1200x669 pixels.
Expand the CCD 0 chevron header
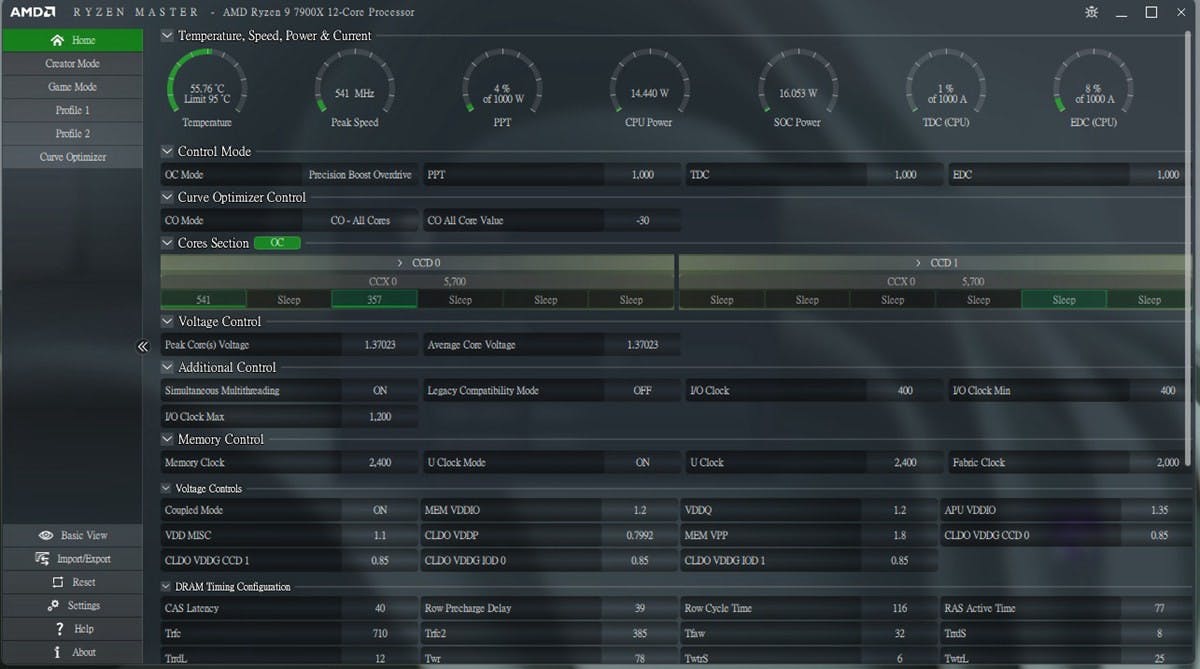400,263
